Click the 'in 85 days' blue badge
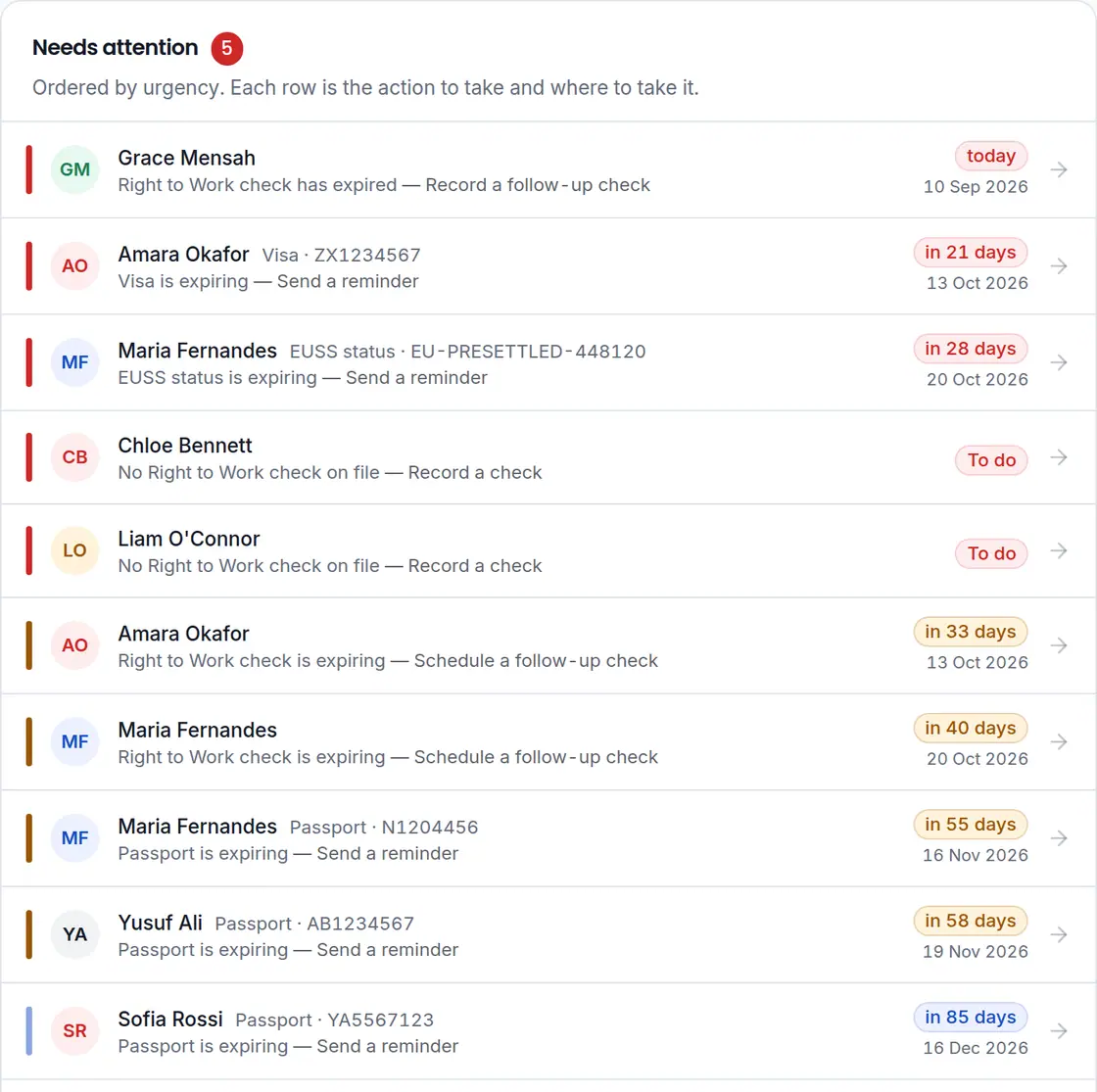This screenshot has height=1092, width=1097. coord(970,1018)
